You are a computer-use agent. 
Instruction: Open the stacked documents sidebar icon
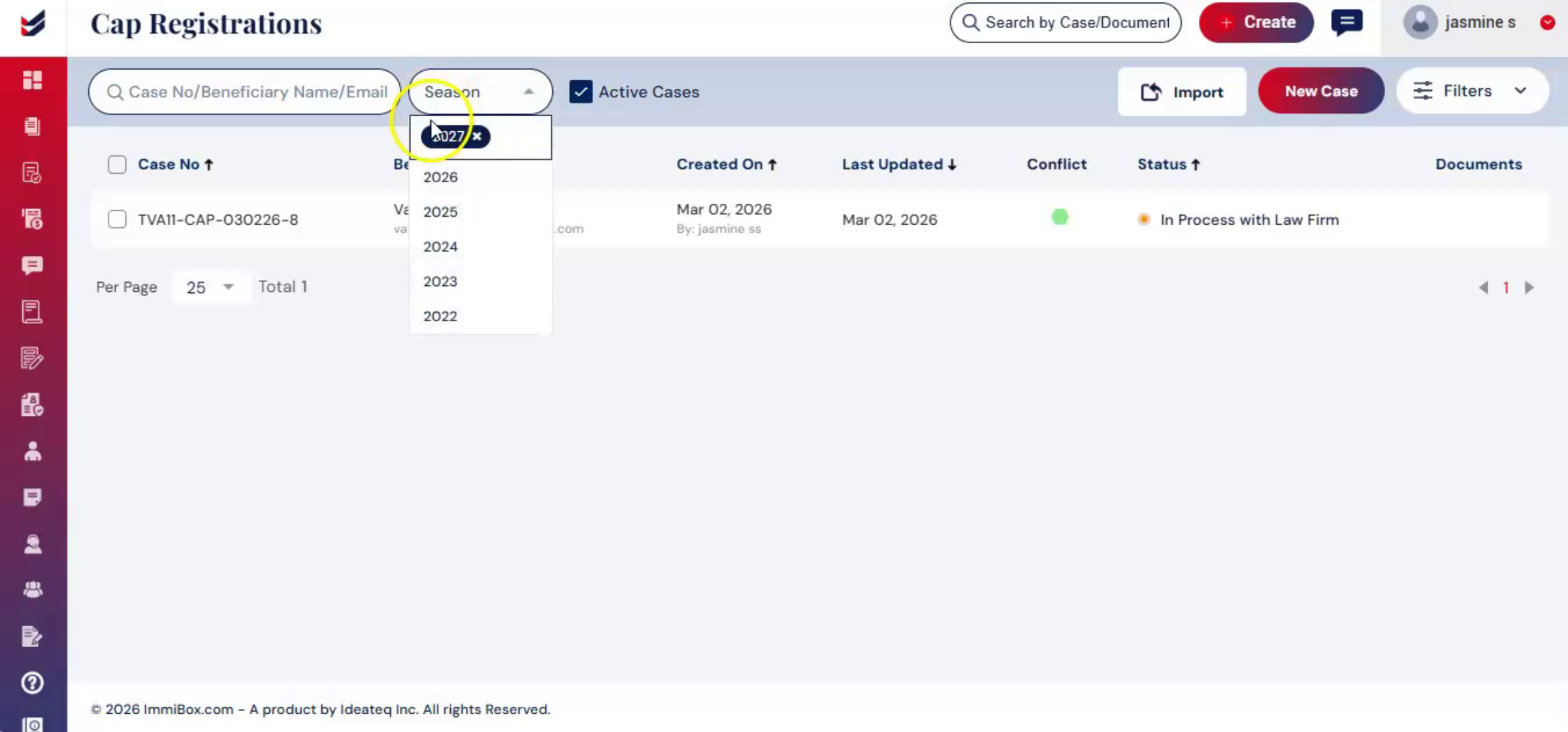32,126
